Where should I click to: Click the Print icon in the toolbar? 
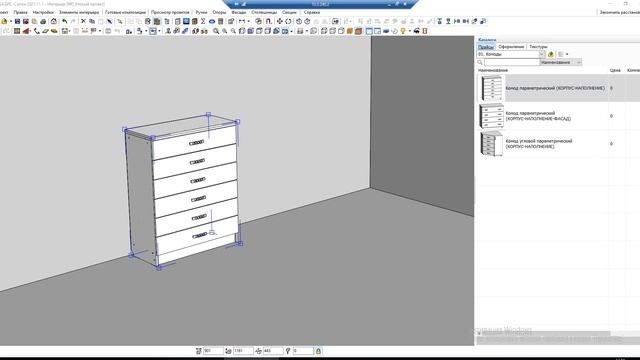pyautogui.click(x=43, y=21)
